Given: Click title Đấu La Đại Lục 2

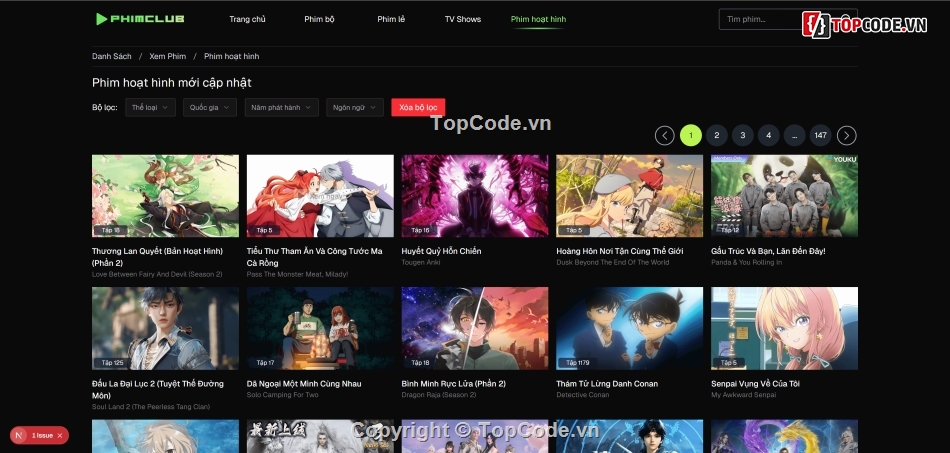Looking at the screenshot, I should pos(158,389).
